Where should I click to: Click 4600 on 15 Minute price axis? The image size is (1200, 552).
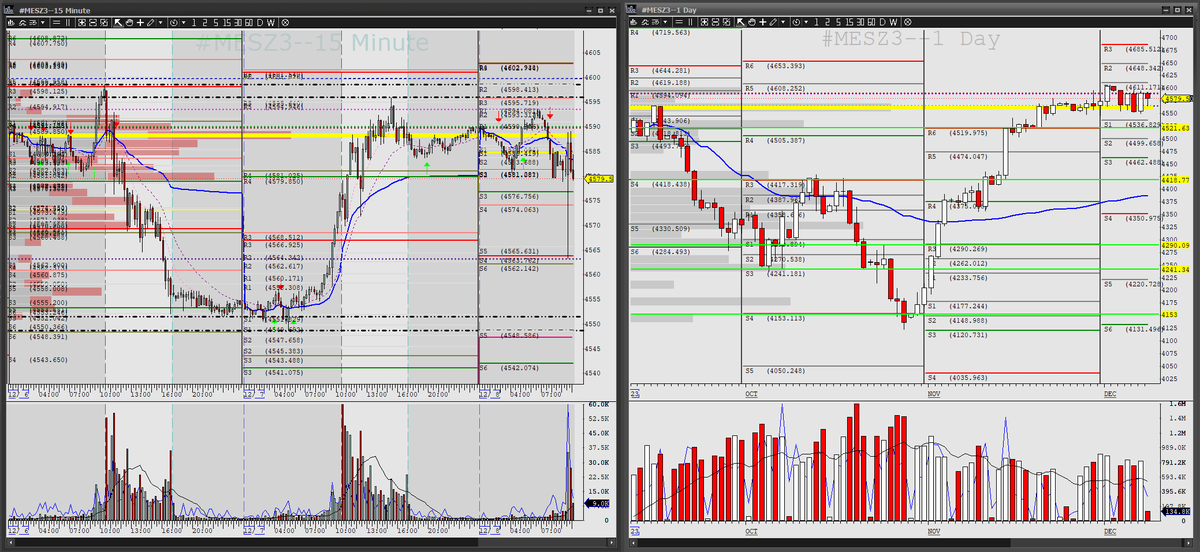pyautogui.click(x=592, y=78)
